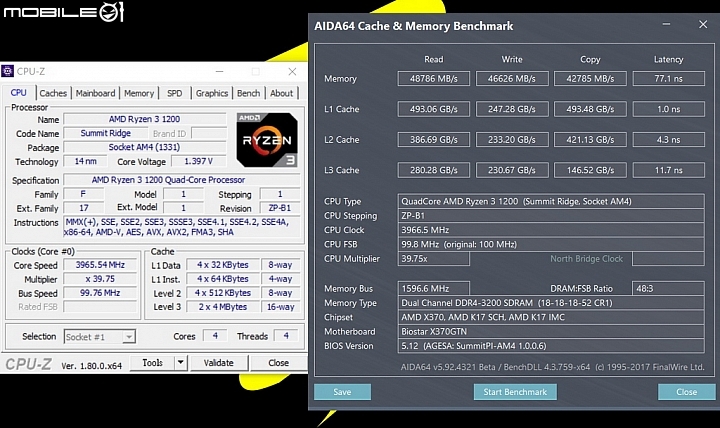Switch to the Caches tab in CPU-Z
The image size is (720, 428).
click(53, 93)
